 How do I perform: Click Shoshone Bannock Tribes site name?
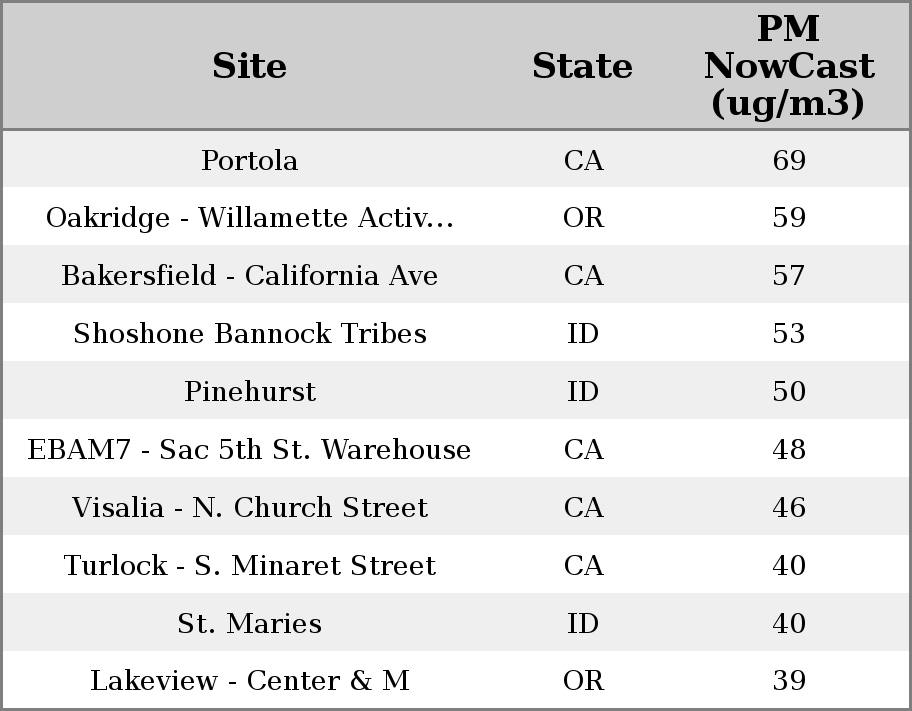[249, 334]
